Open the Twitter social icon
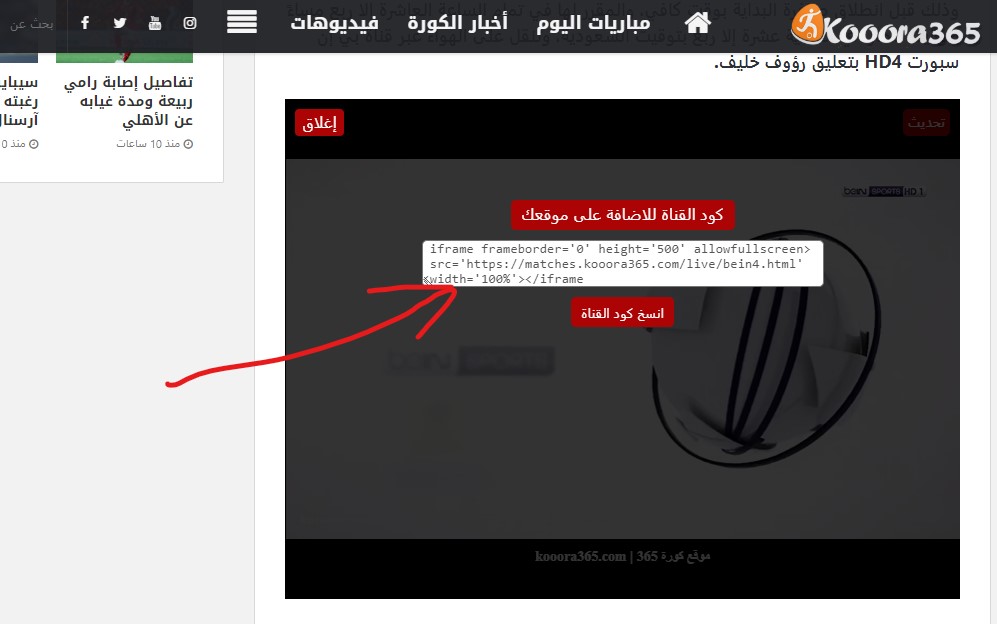Image resolution: width=997 pixels, height=624 pixels. (120, 23)
